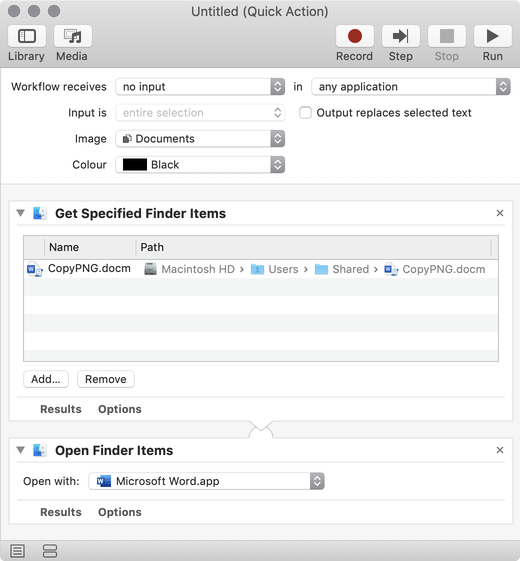Open the 'Open with' Microsoft Word.app dropdown

point(206,481)
